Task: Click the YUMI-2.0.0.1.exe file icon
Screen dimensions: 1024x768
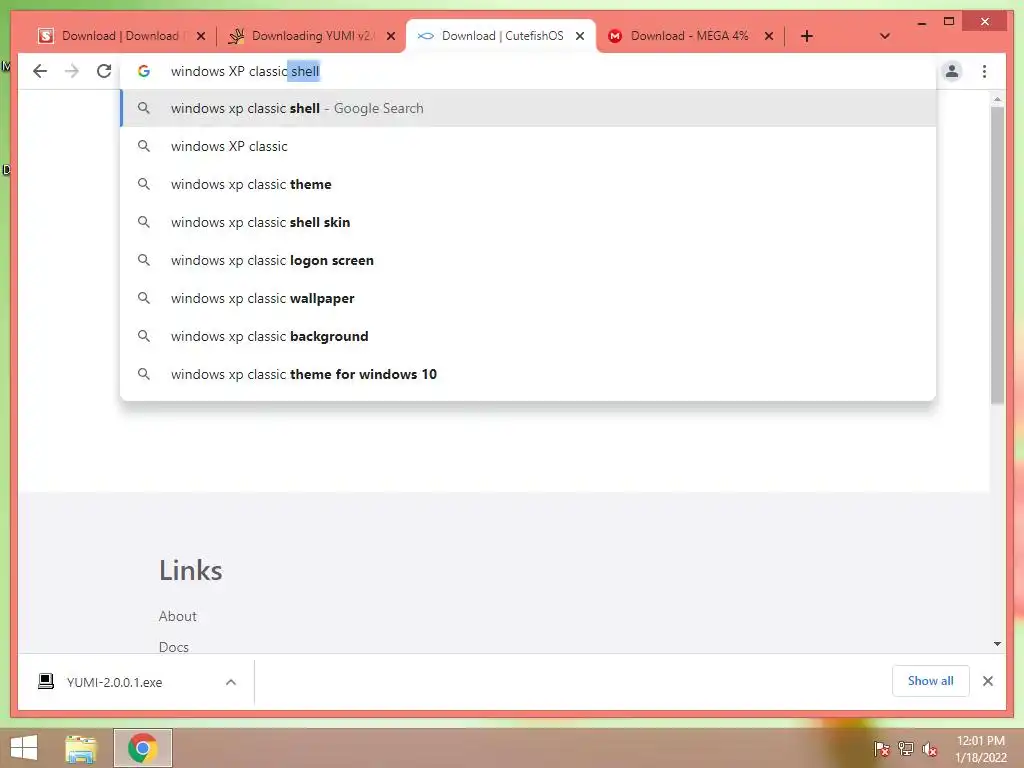Action: point(46,682)
